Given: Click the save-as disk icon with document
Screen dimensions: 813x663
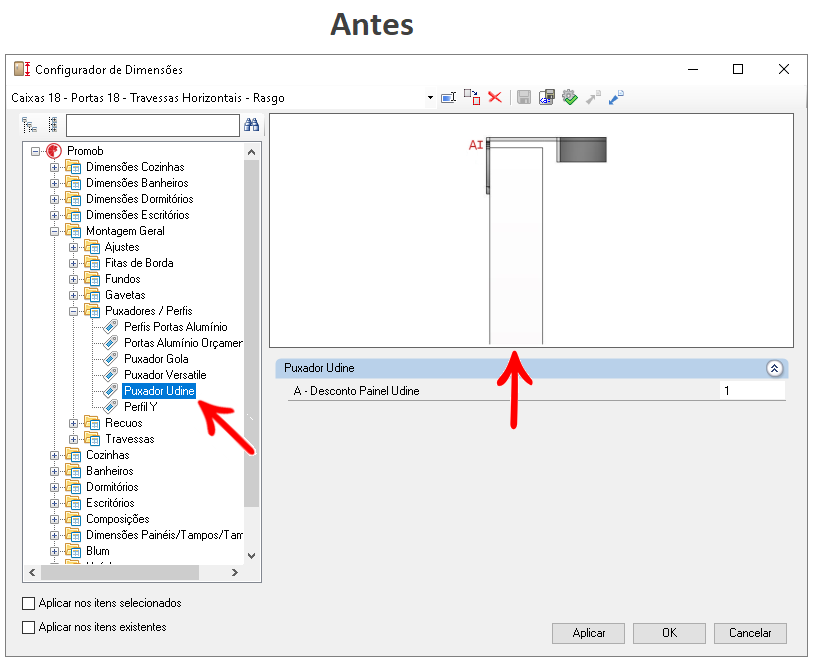Looking at the screenshot, I should coord(546,97).
